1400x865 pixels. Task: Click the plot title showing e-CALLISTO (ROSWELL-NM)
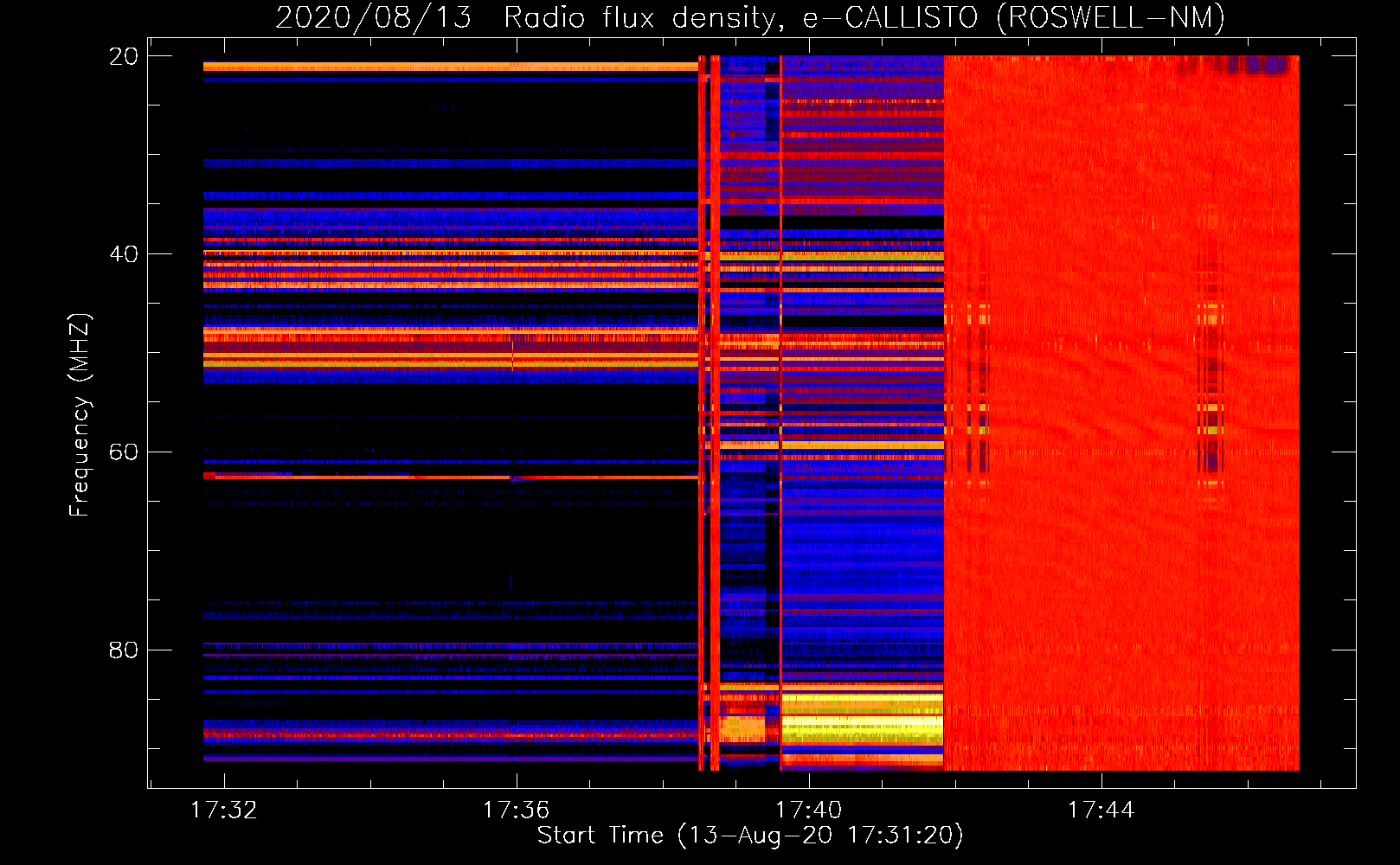click(x=749, y=16)
